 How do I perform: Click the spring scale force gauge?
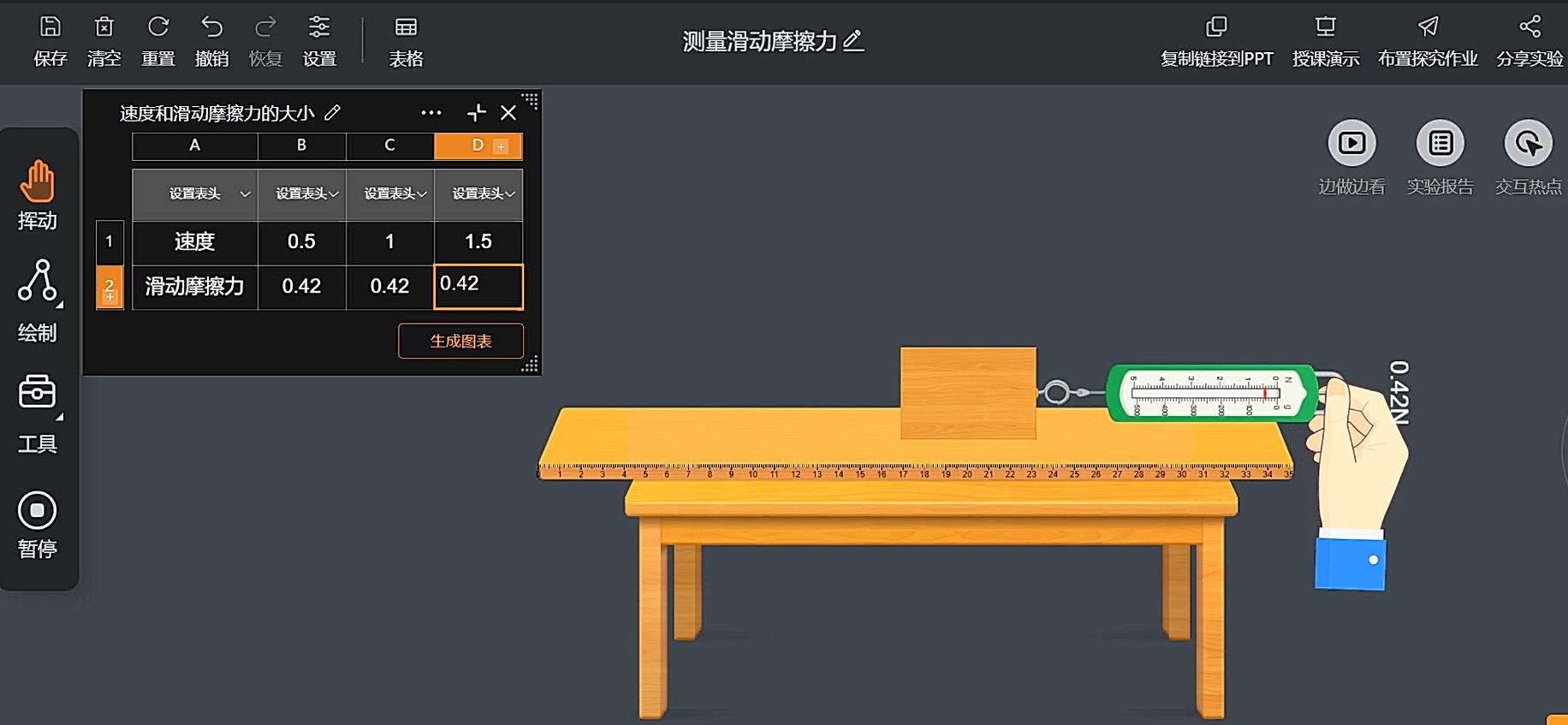[x=1211, y=394]
